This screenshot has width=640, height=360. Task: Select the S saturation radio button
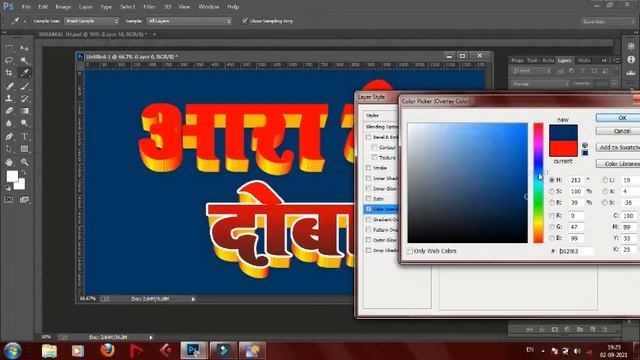coord(552,191)
